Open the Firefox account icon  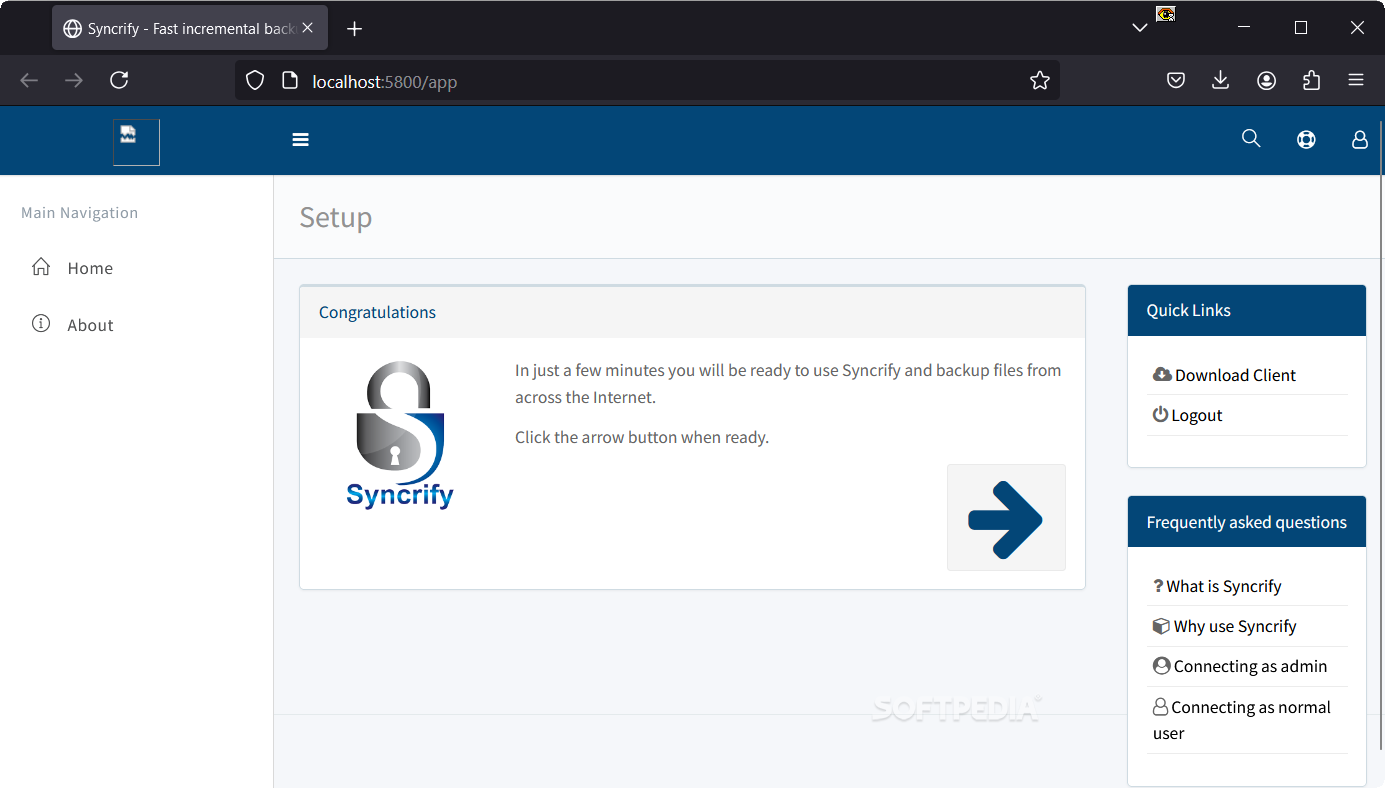[1267, 80]
